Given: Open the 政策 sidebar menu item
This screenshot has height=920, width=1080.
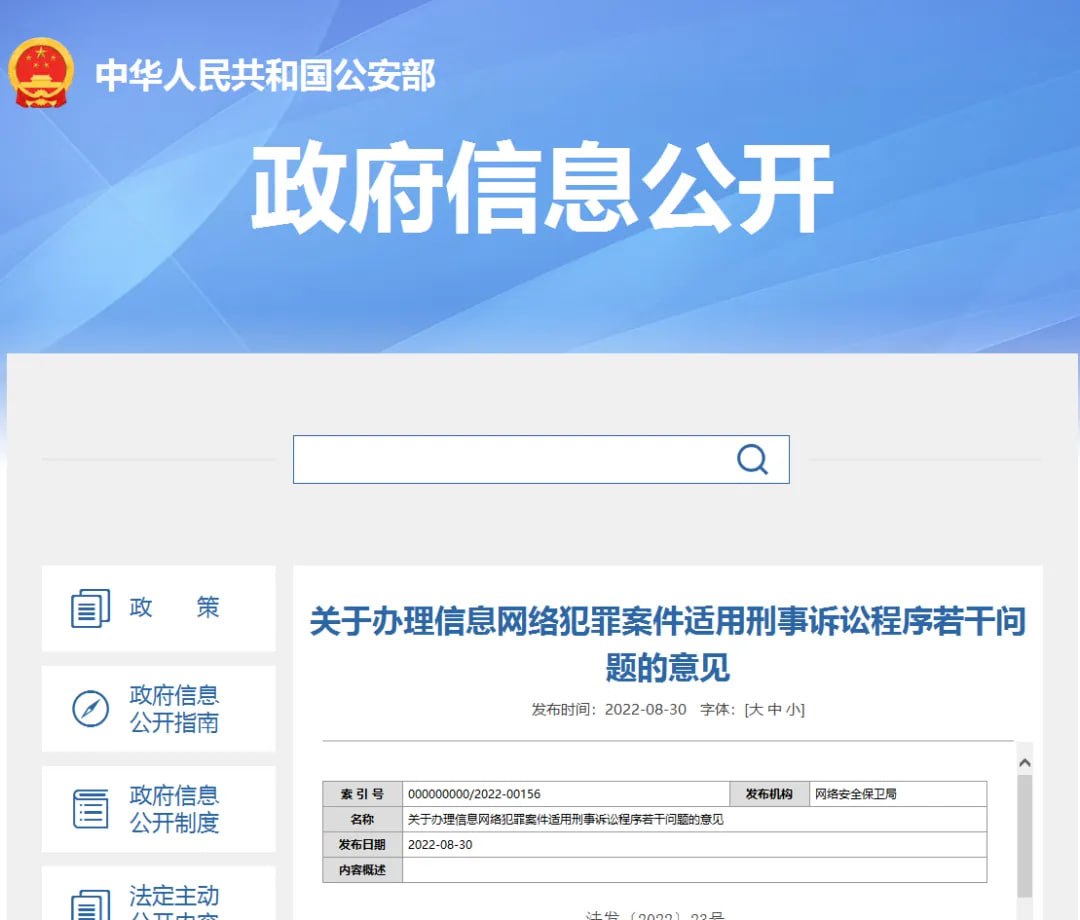Looking at the screenshot, I should click(x=174, y=608).
